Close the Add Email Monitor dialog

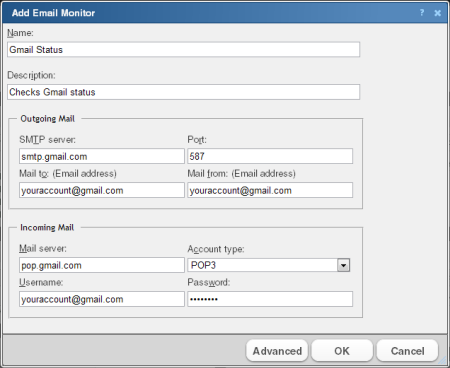click(x=437, y=13)
